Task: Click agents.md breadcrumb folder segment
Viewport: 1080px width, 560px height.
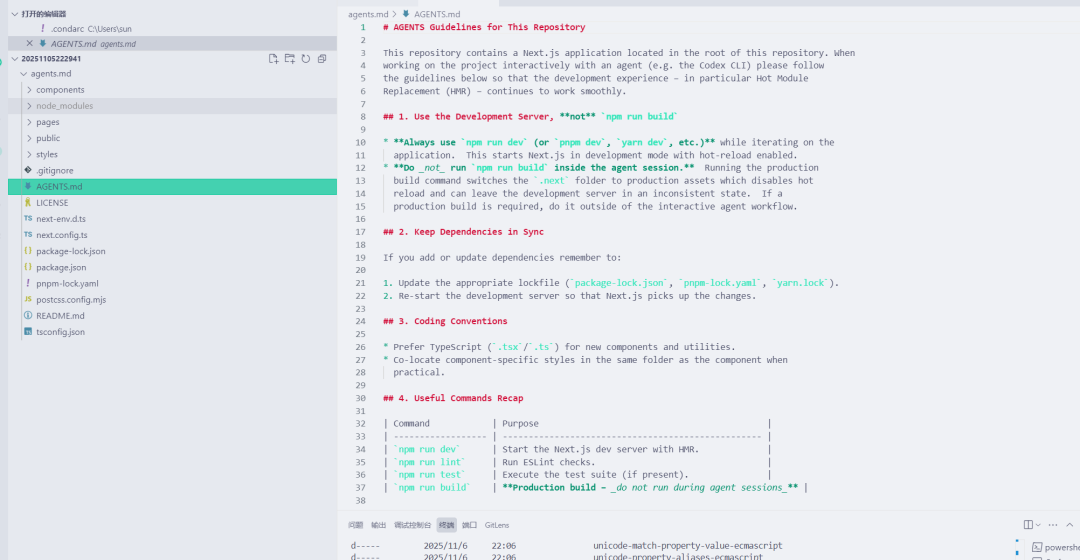Action: [368, 14]
